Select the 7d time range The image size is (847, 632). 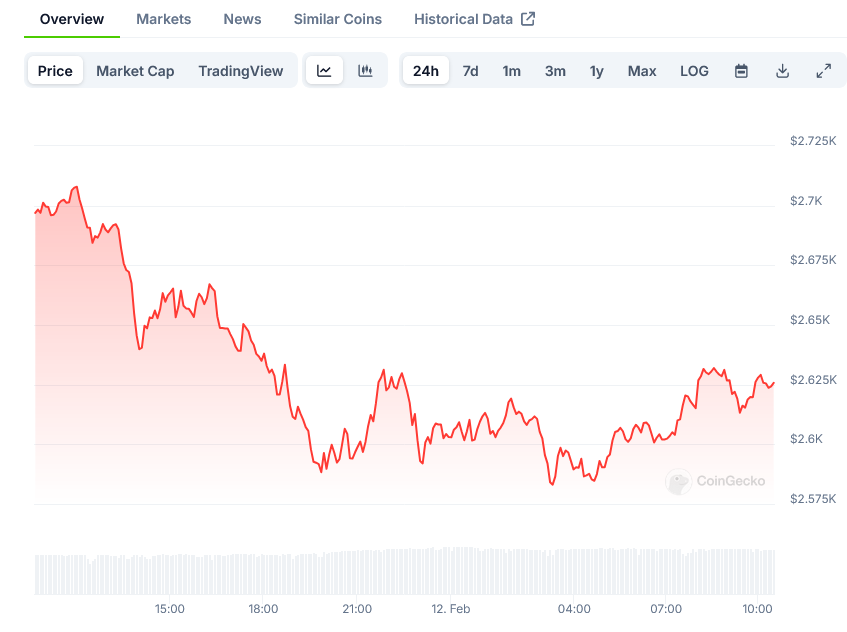pyautogui.click(x=470, y=71)
